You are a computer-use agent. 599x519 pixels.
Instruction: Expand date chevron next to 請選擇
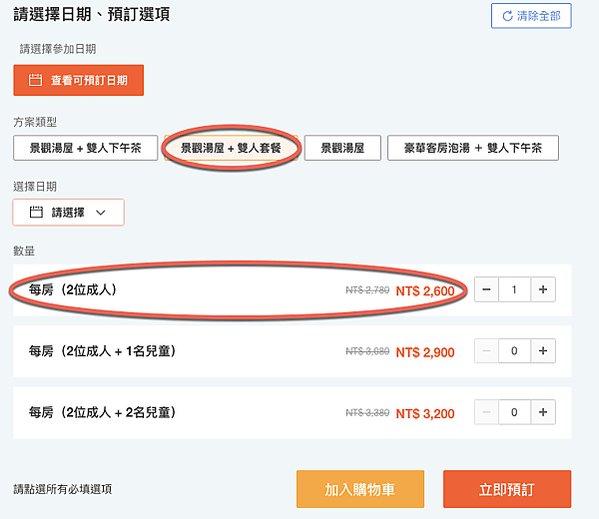click(100, 213)
